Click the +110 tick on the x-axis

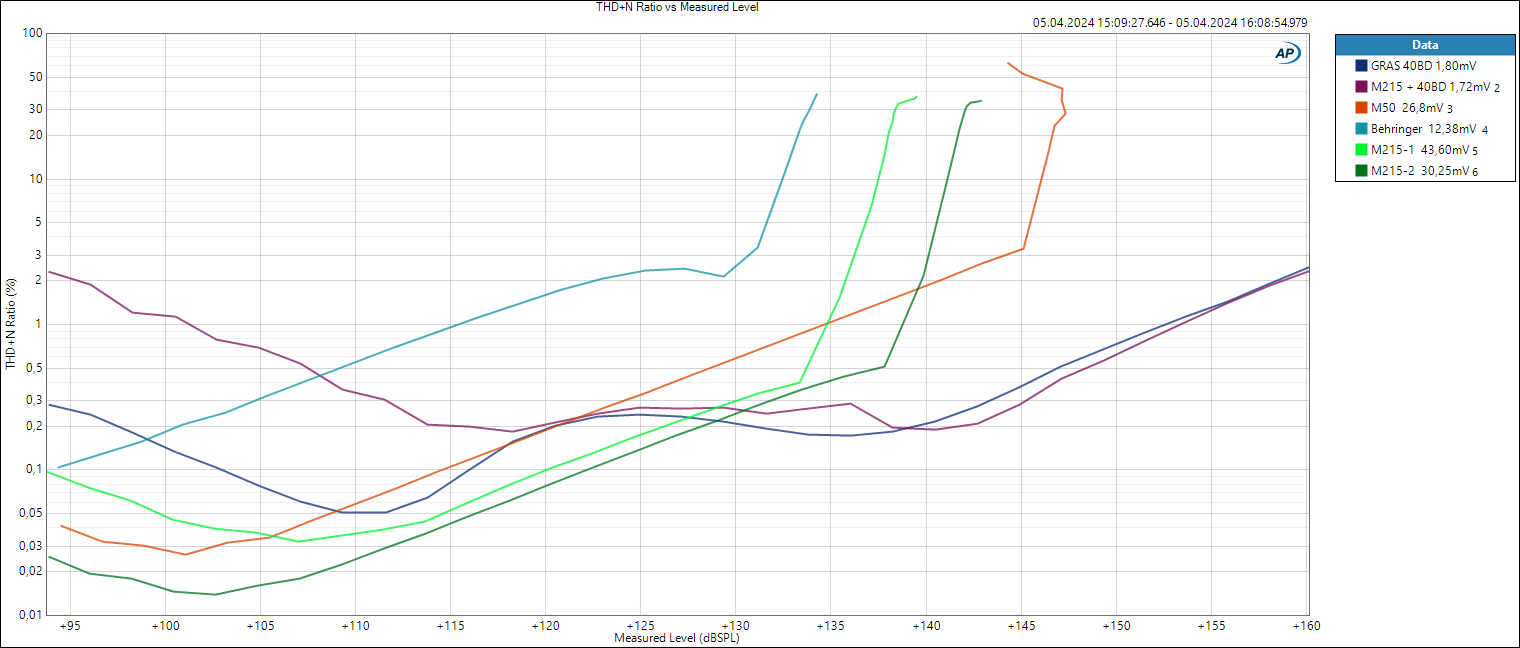tap(355, 626)
